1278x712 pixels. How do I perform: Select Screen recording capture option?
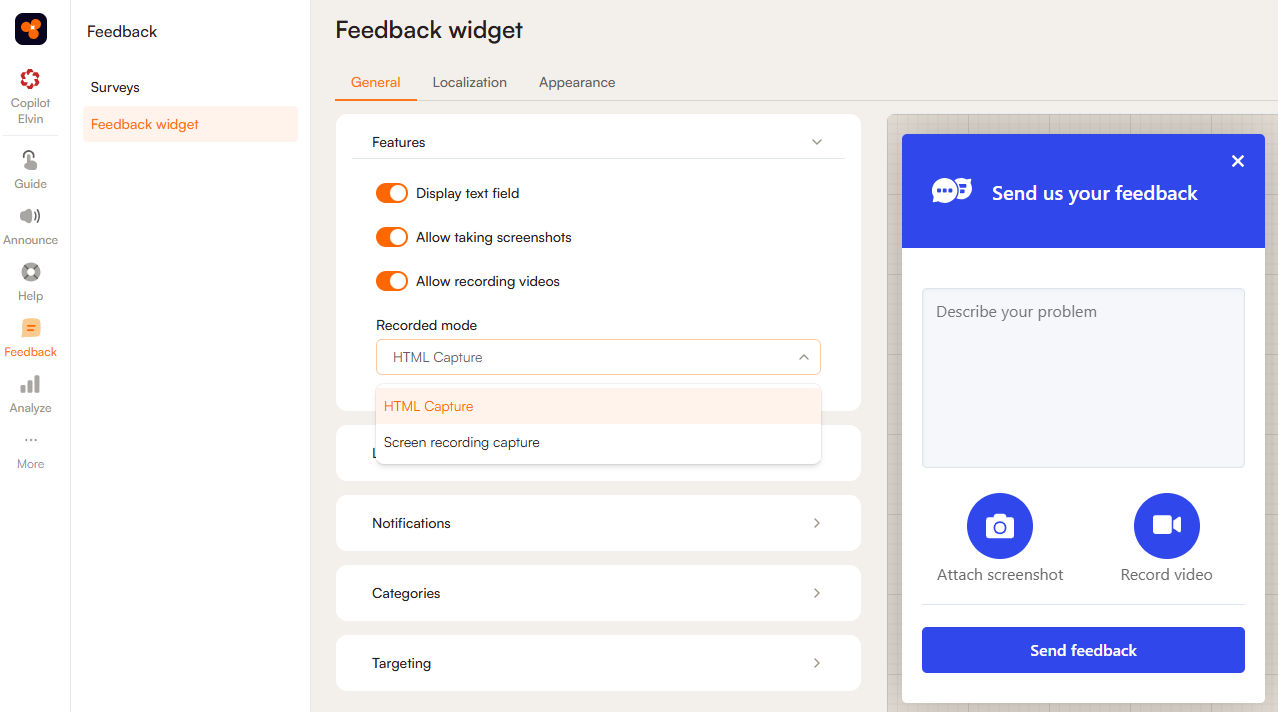462,442
